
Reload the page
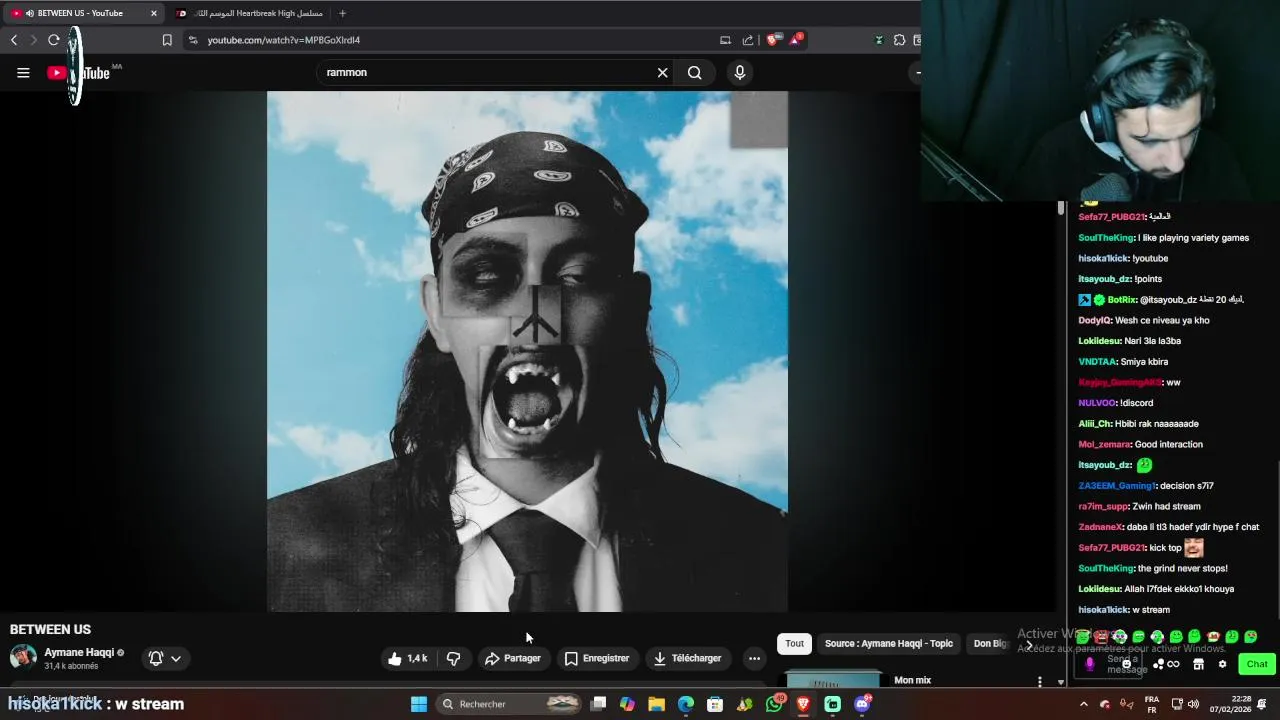point(54,40)
